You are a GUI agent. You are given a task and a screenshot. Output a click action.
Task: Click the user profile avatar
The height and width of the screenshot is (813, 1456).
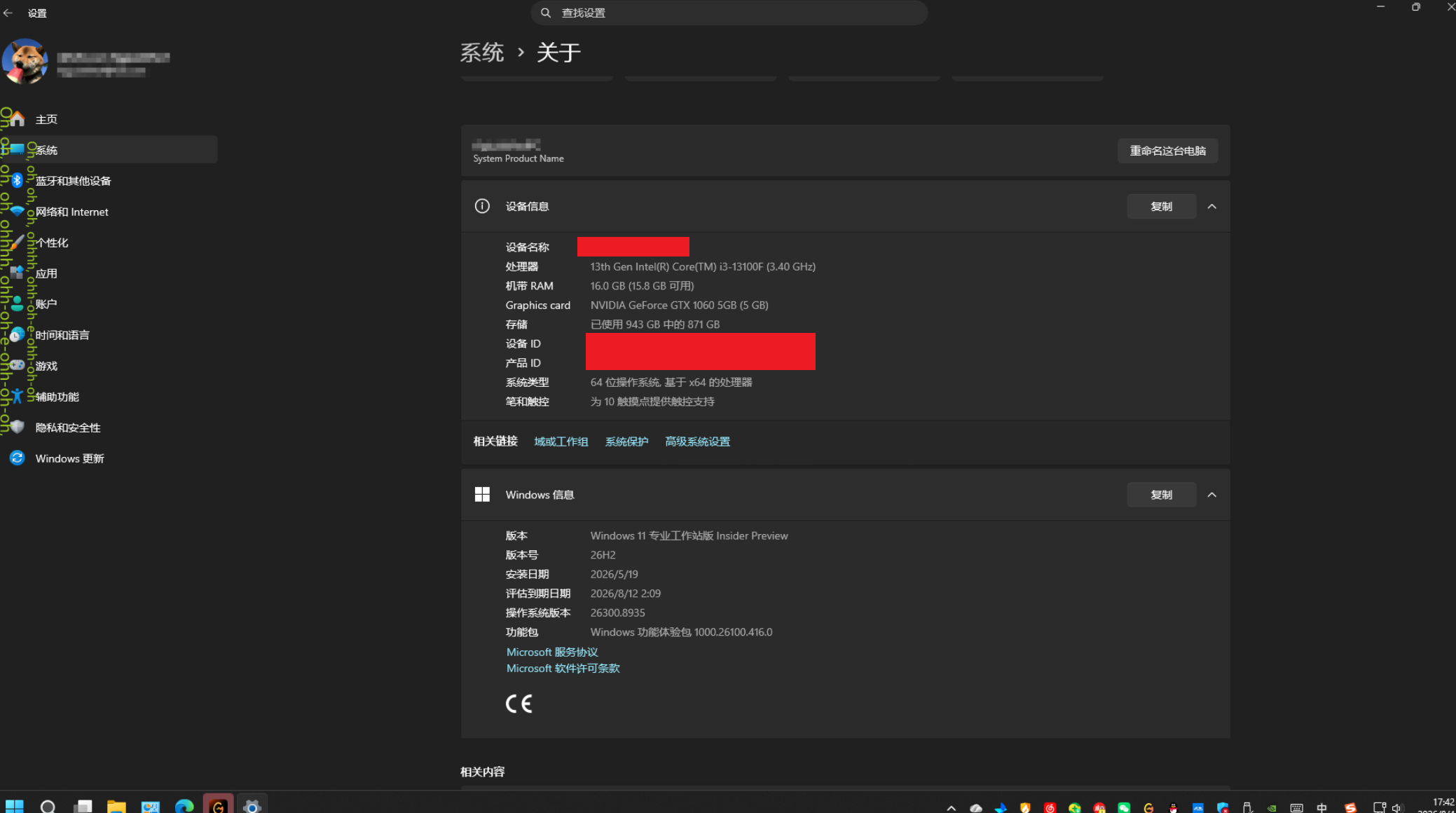point(25,62)
